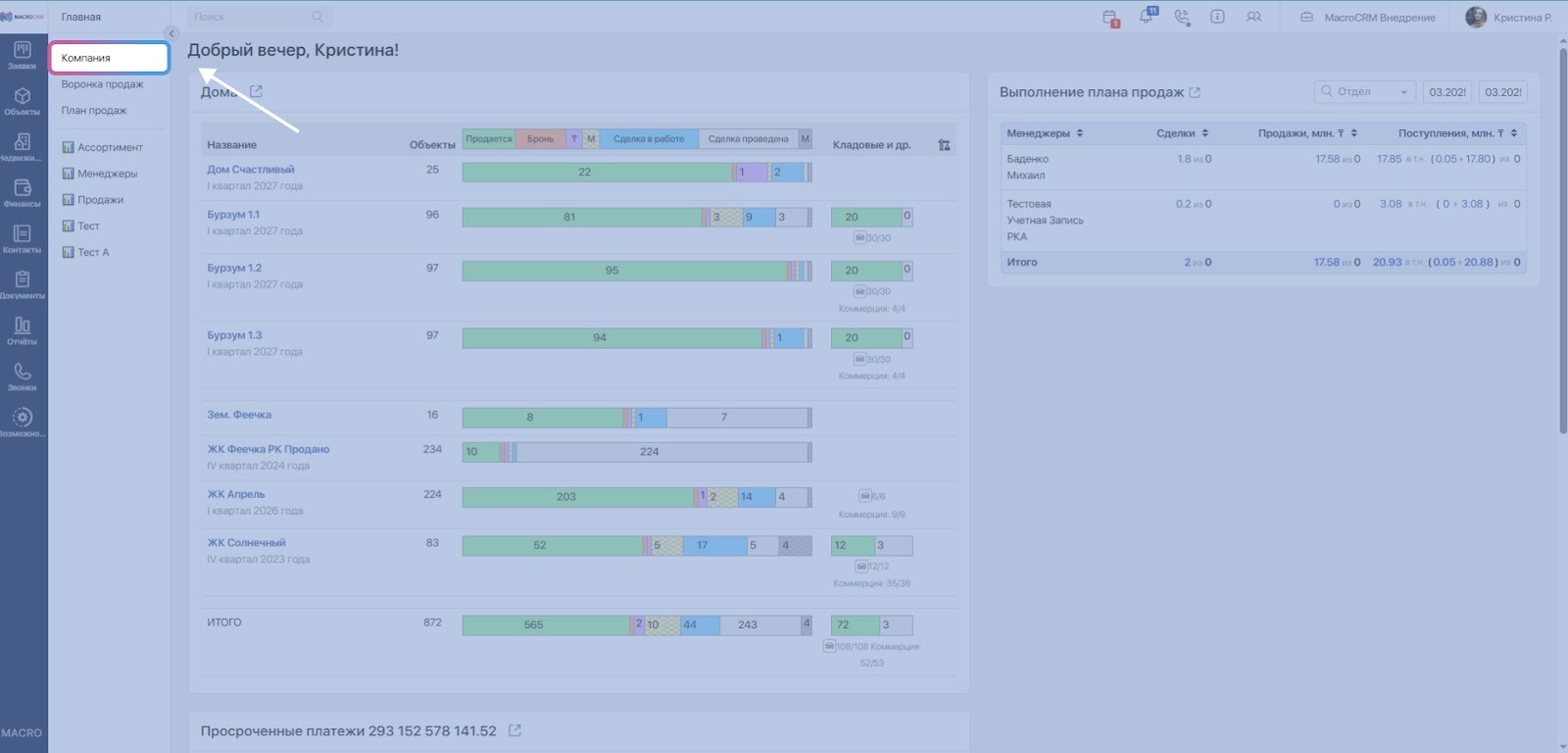The width and height of the screenshot is (1568, 753).
Task: Select План продаж menu item
Action: point(94,111)
